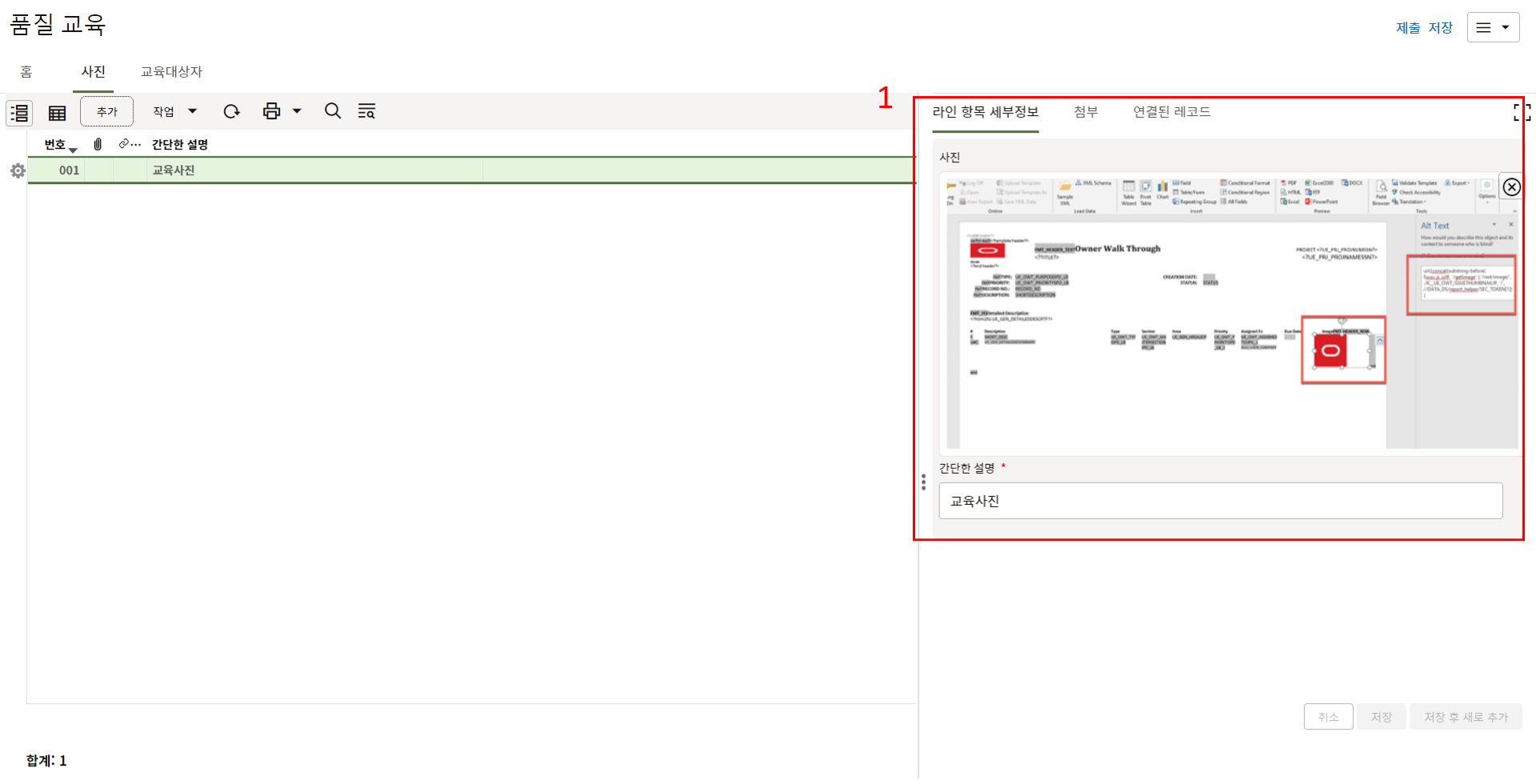Click the find-in-list filter icon
1536x784 pixels.
[x=366, y=111]
